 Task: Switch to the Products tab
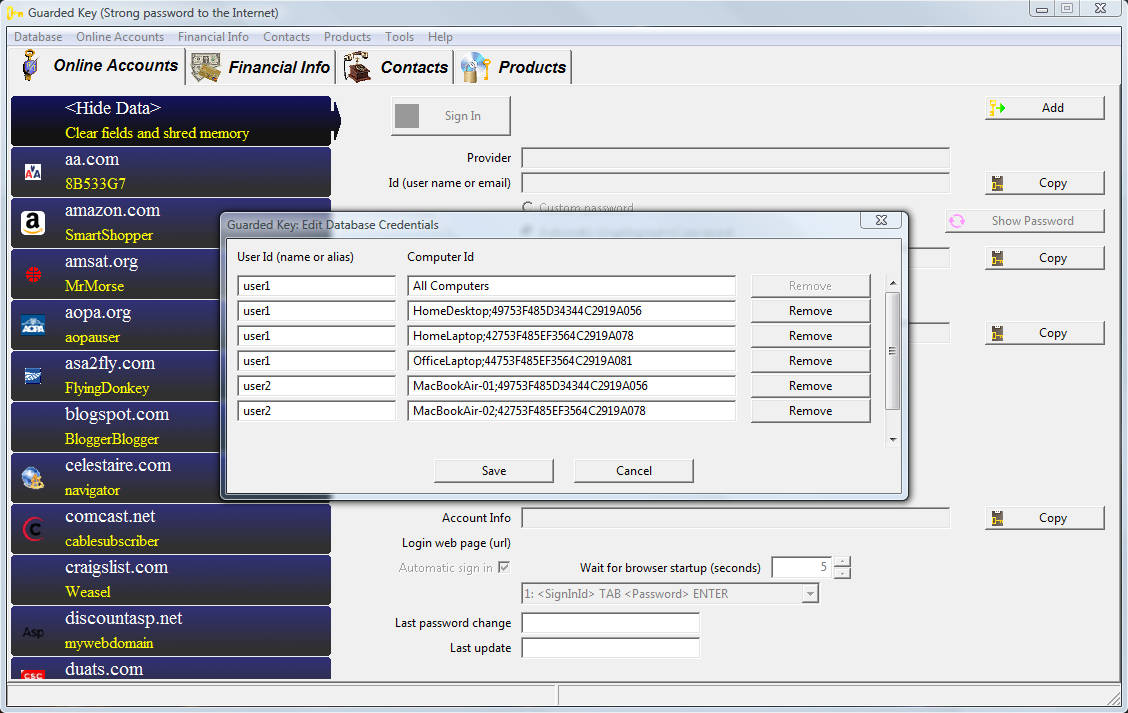point(514,67)
